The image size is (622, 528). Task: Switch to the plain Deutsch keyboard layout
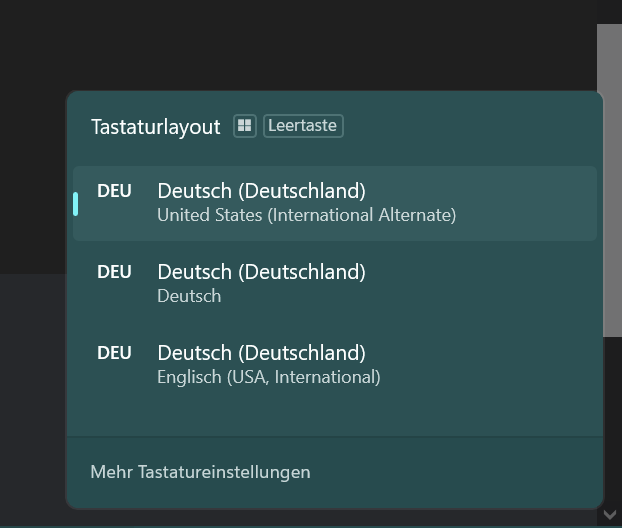pyautogui.click(x=335, y=284)
